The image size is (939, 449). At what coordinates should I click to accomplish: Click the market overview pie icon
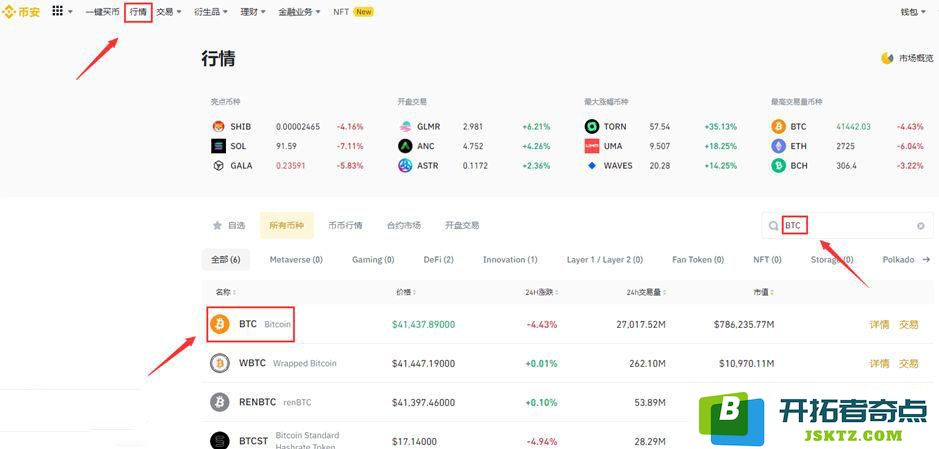(887, 58)
